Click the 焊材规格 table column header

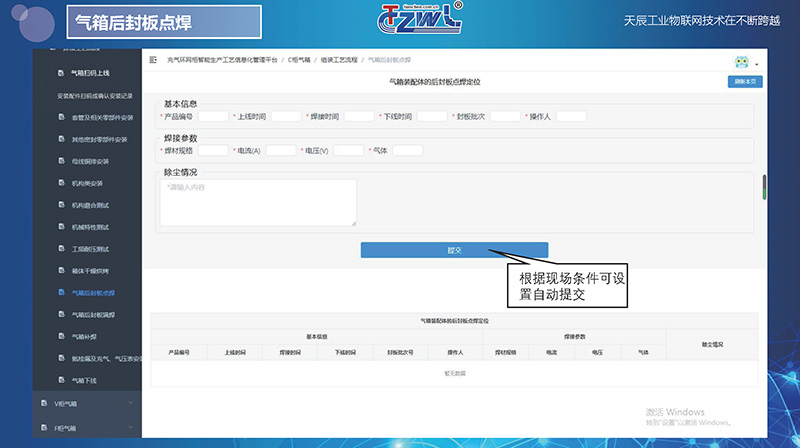(x=506, y=353)
